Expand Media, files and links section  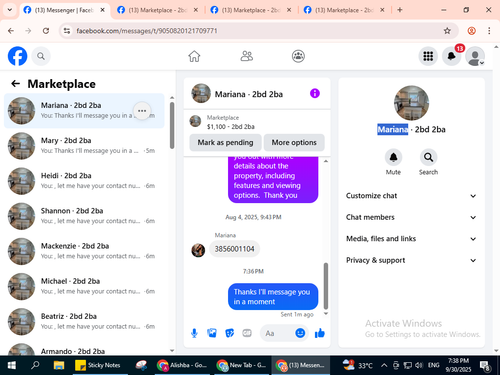(411, 239)
